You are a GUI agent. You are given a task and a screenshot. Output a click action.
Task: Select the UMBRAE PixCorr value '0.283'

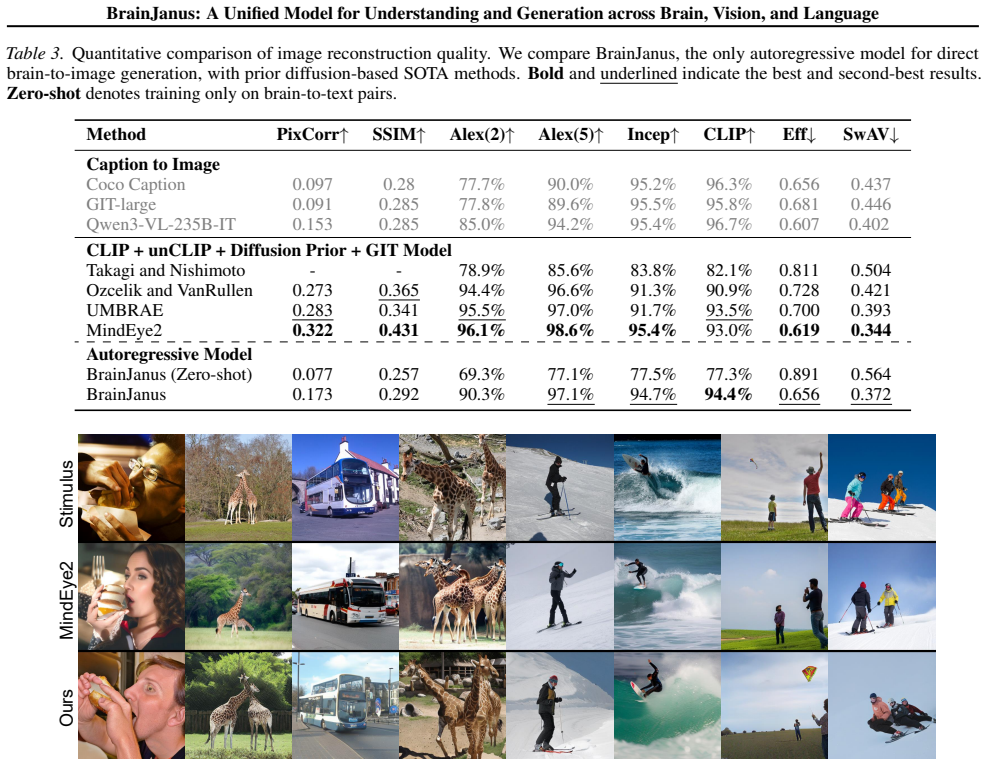tap(312, 310)
